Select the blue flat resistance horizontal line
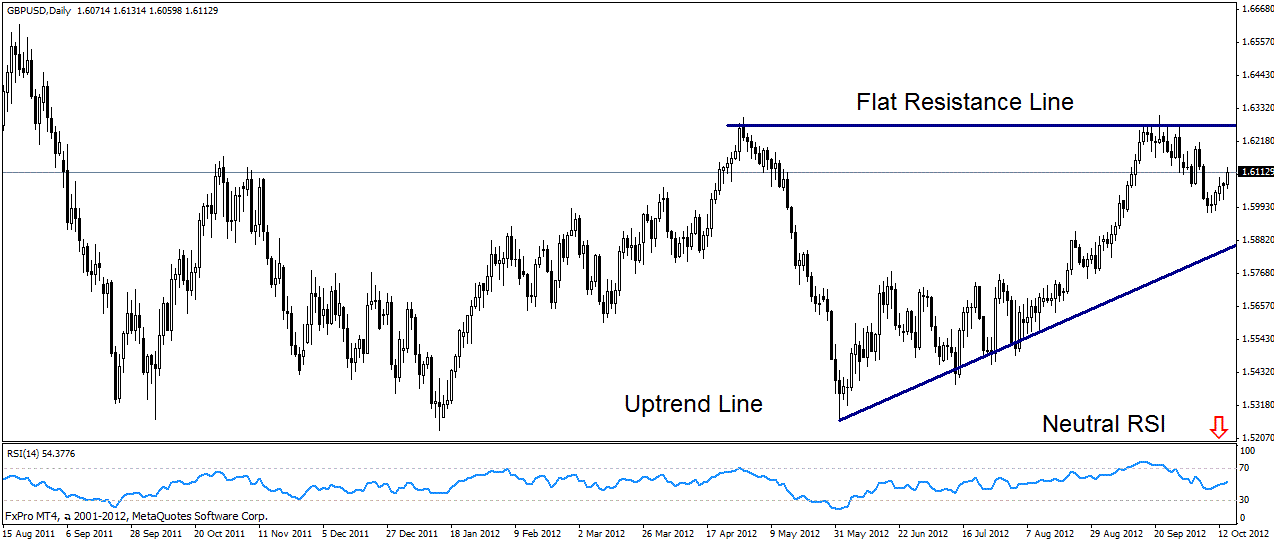The height and width of the screenshot is (541, 1274). tap(981, 125)
